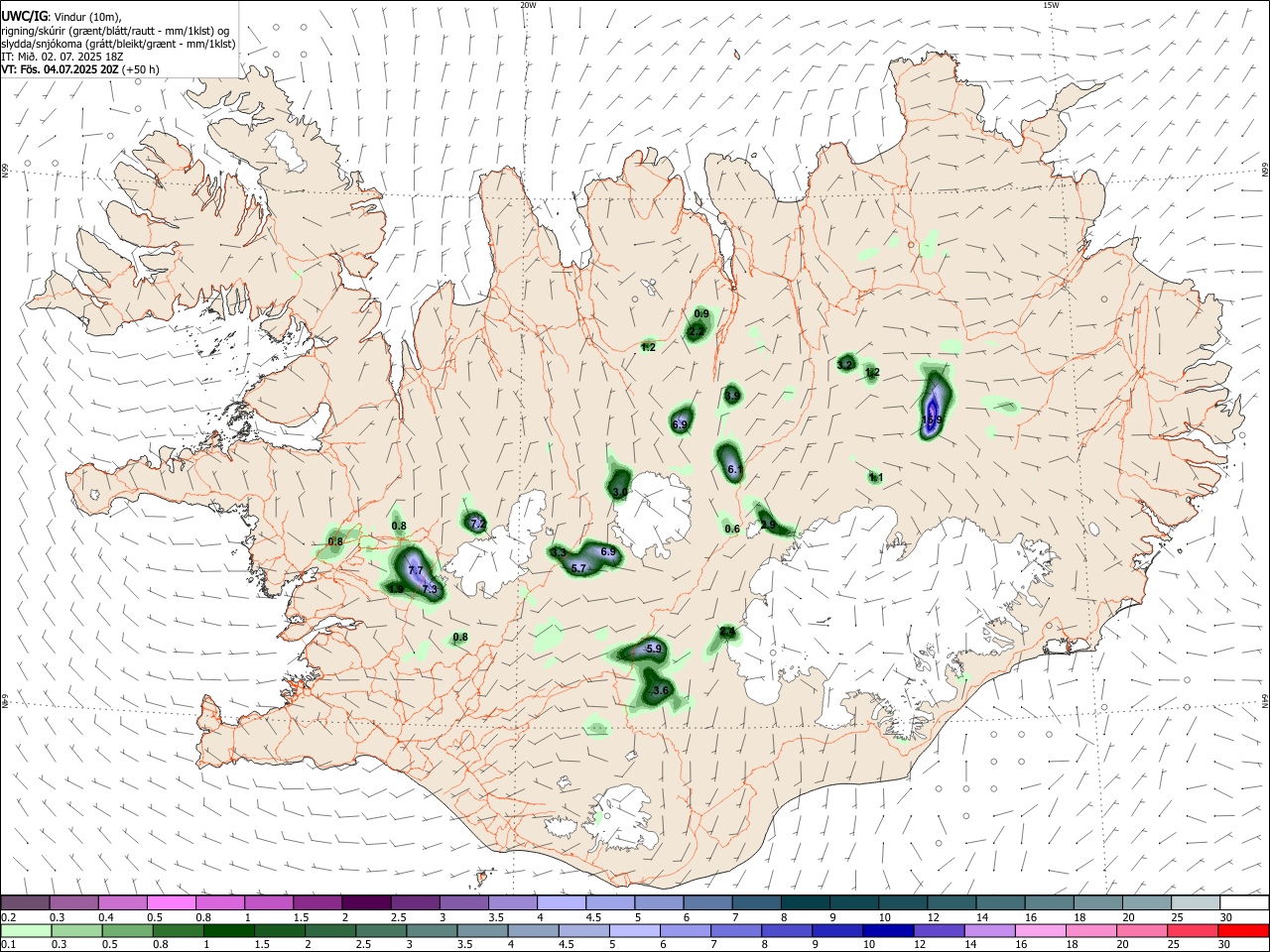Click the 0.2 label on the snow scale
Screen dimensions: 1270x952
pos(8,917)
